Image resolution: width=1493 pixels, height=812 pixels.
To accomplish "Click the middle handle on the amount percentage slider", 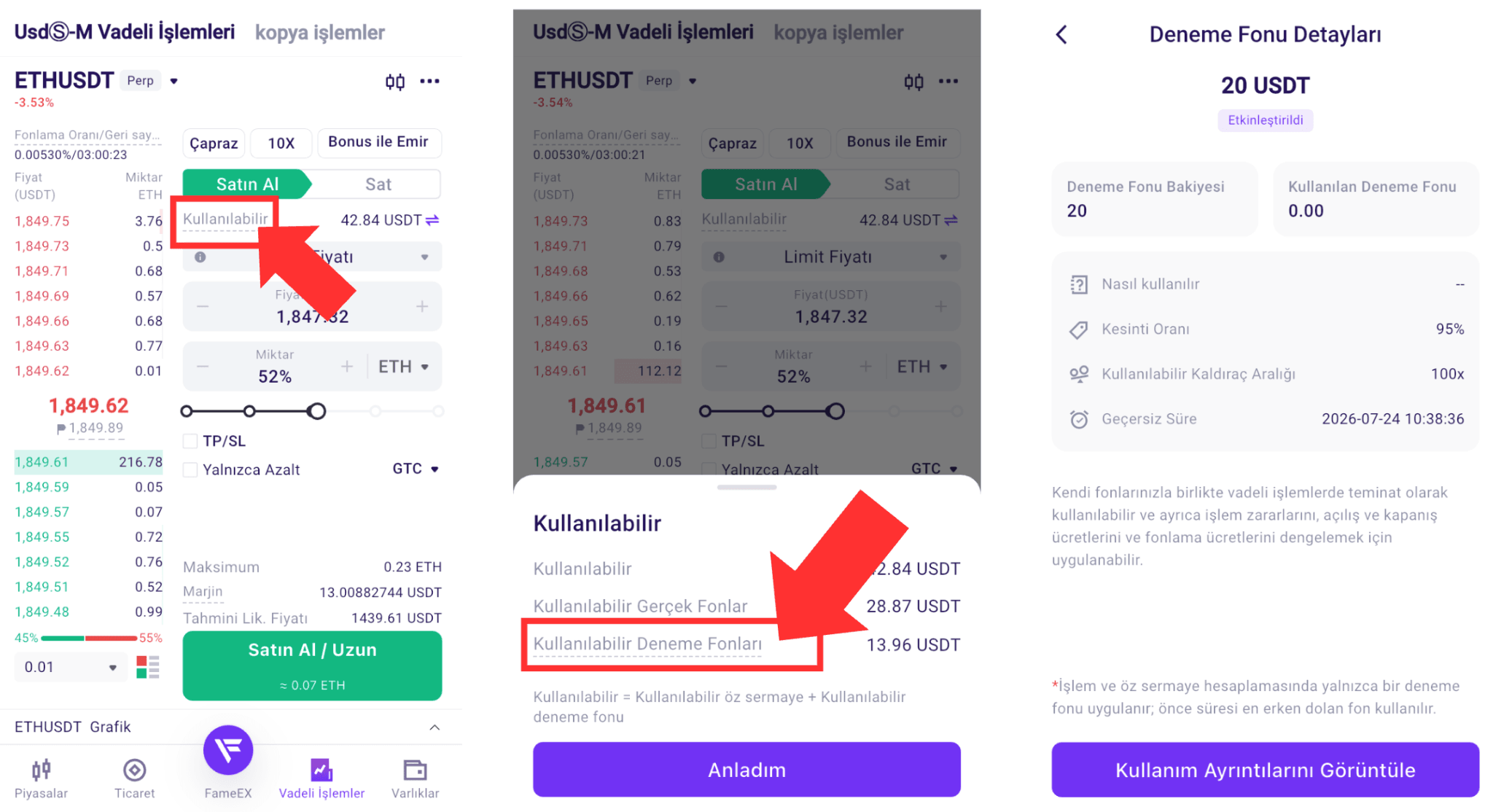I will coord(250,411).
